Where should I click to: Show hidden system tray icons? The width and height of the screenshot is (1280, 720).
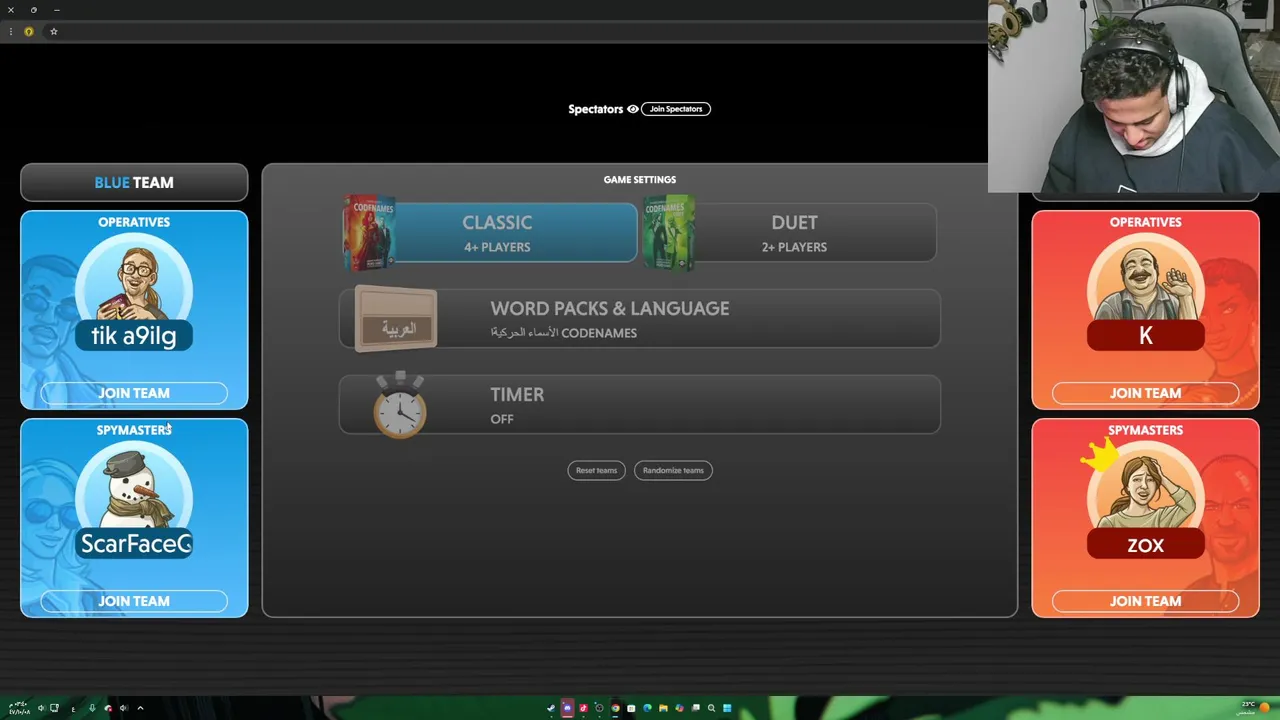(140, 708)
